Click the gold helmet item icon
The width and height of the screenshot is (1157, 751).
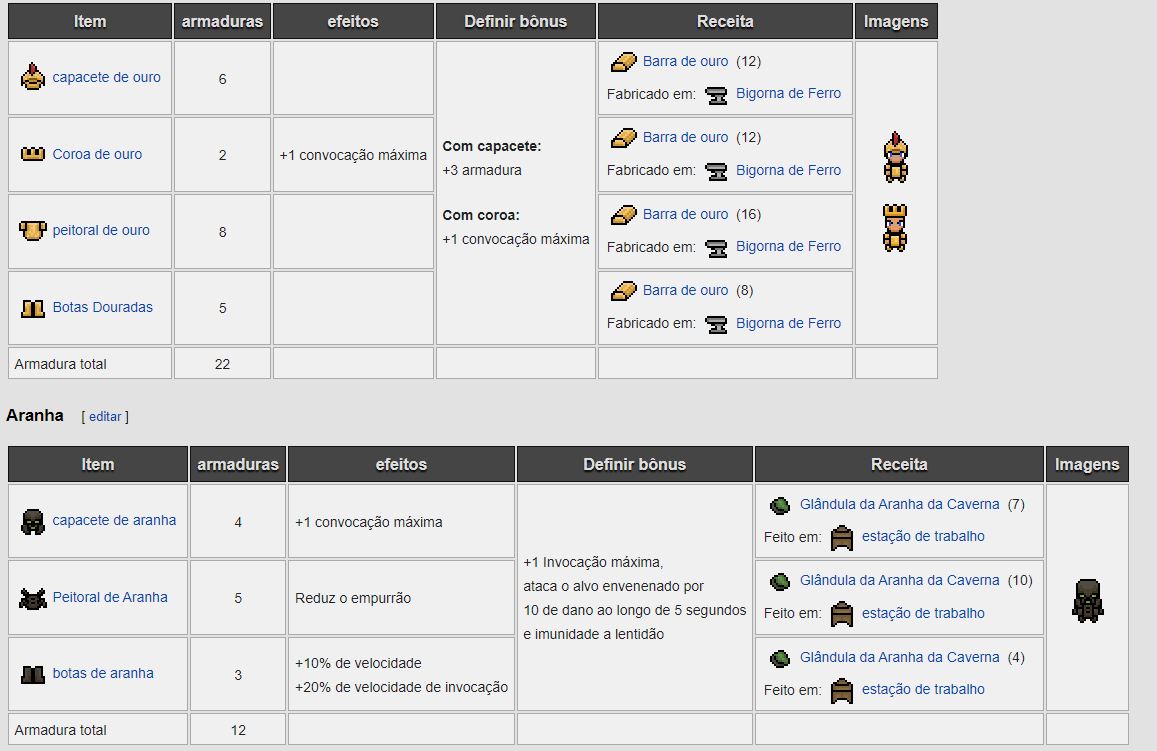pos(33,77)
